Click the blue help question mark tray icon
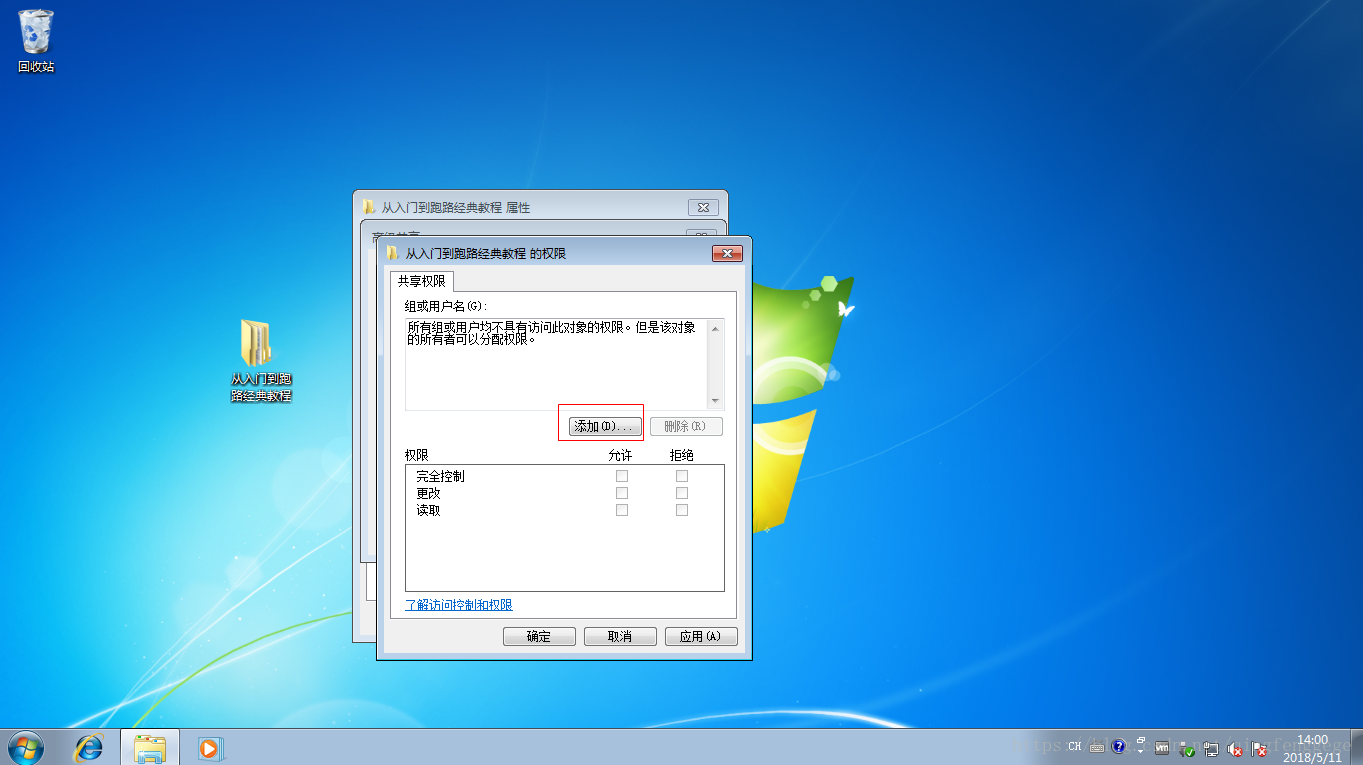 click(x=1118, y=746)
